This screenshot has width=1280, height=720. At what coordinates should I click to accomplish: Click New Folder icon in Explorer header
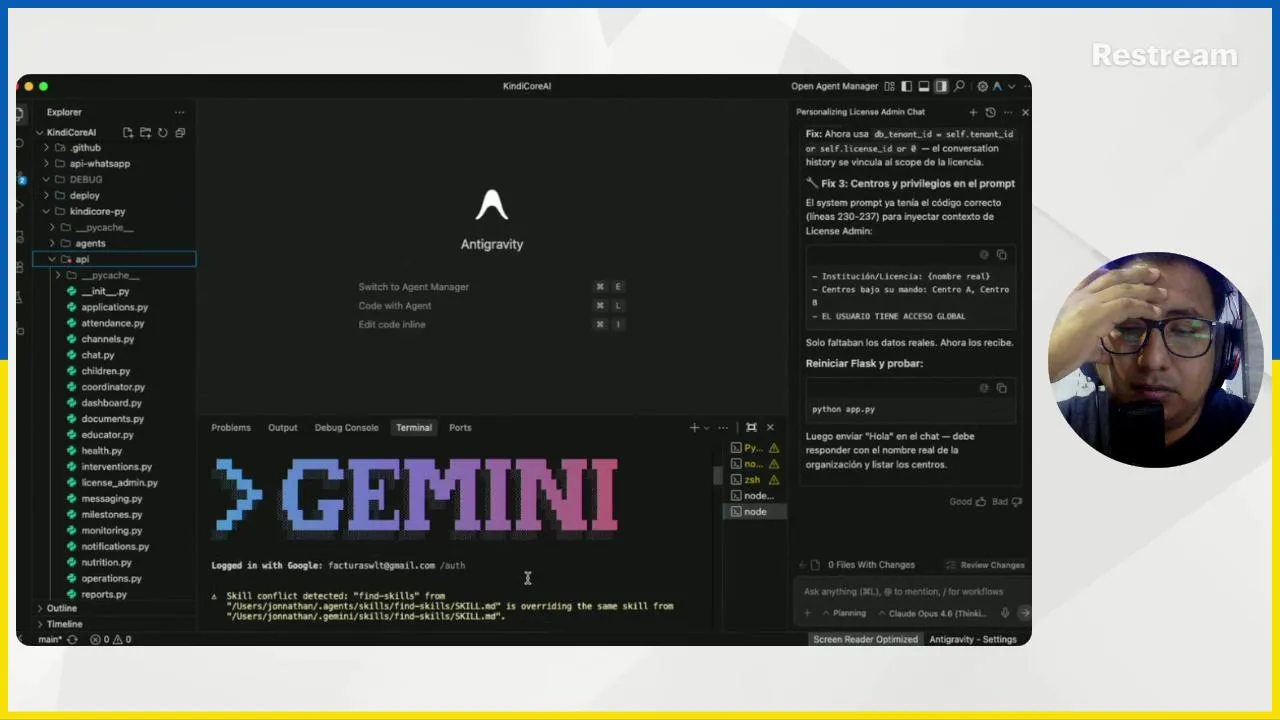[x=145, y=132]
